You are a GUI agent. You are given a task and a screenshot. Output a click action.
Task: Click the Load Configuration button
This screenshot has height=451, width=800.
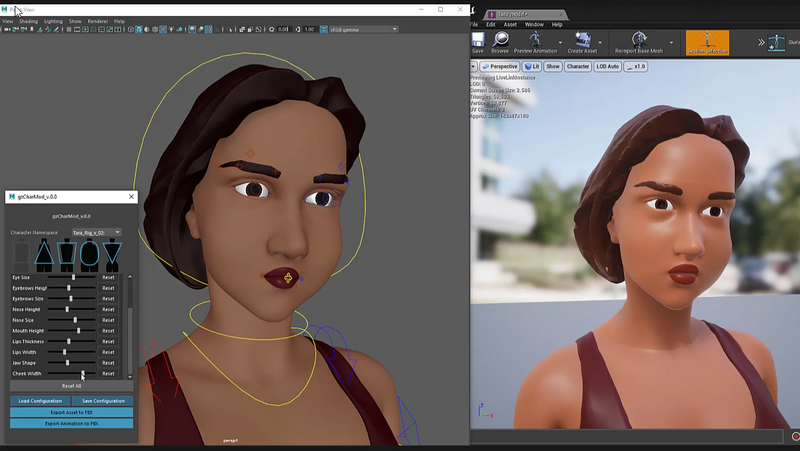[40, 401]
